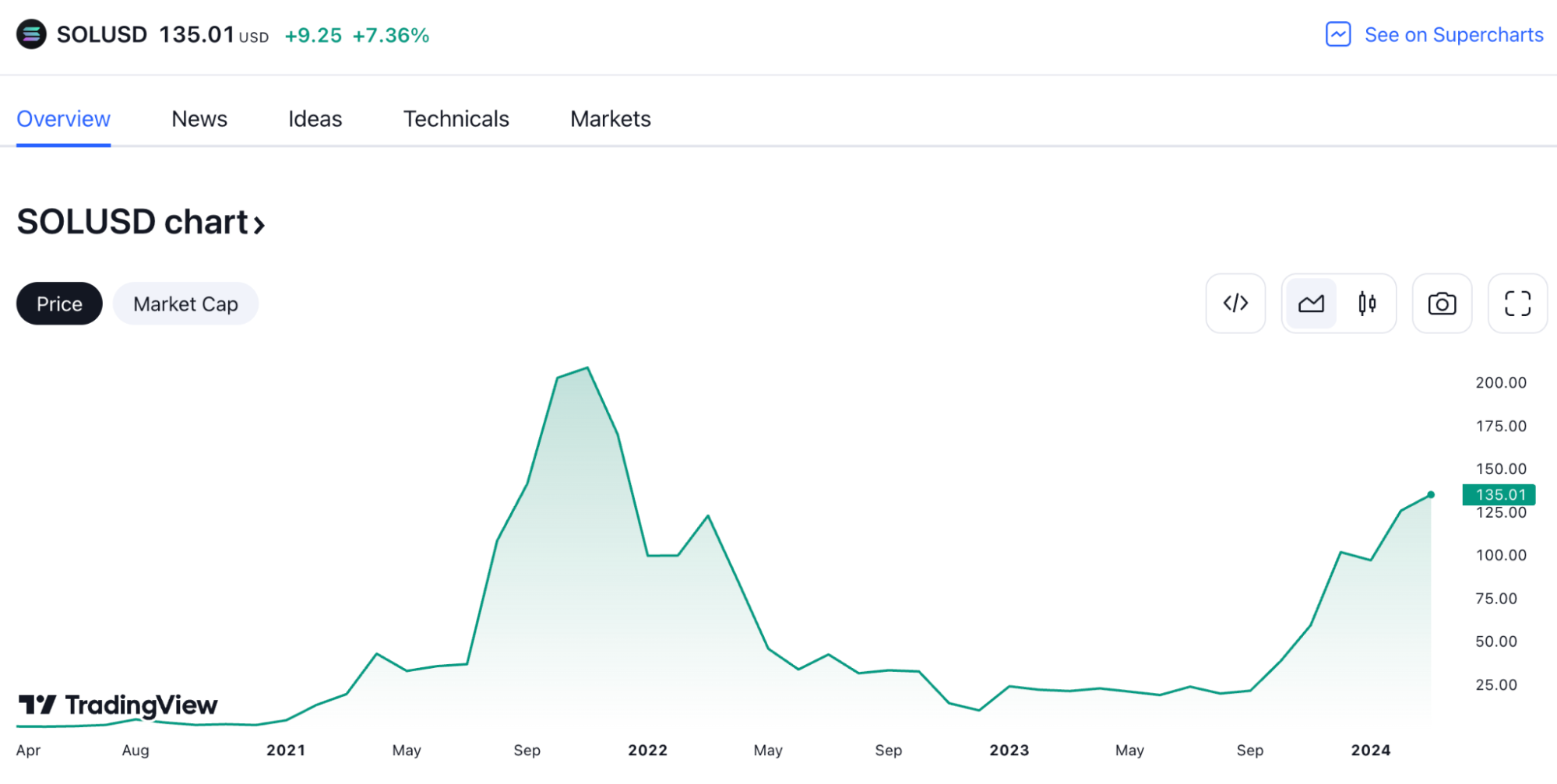Switch to the Technicals tab
This screenshot has width=1557, height=784.
tap(456, 119)
